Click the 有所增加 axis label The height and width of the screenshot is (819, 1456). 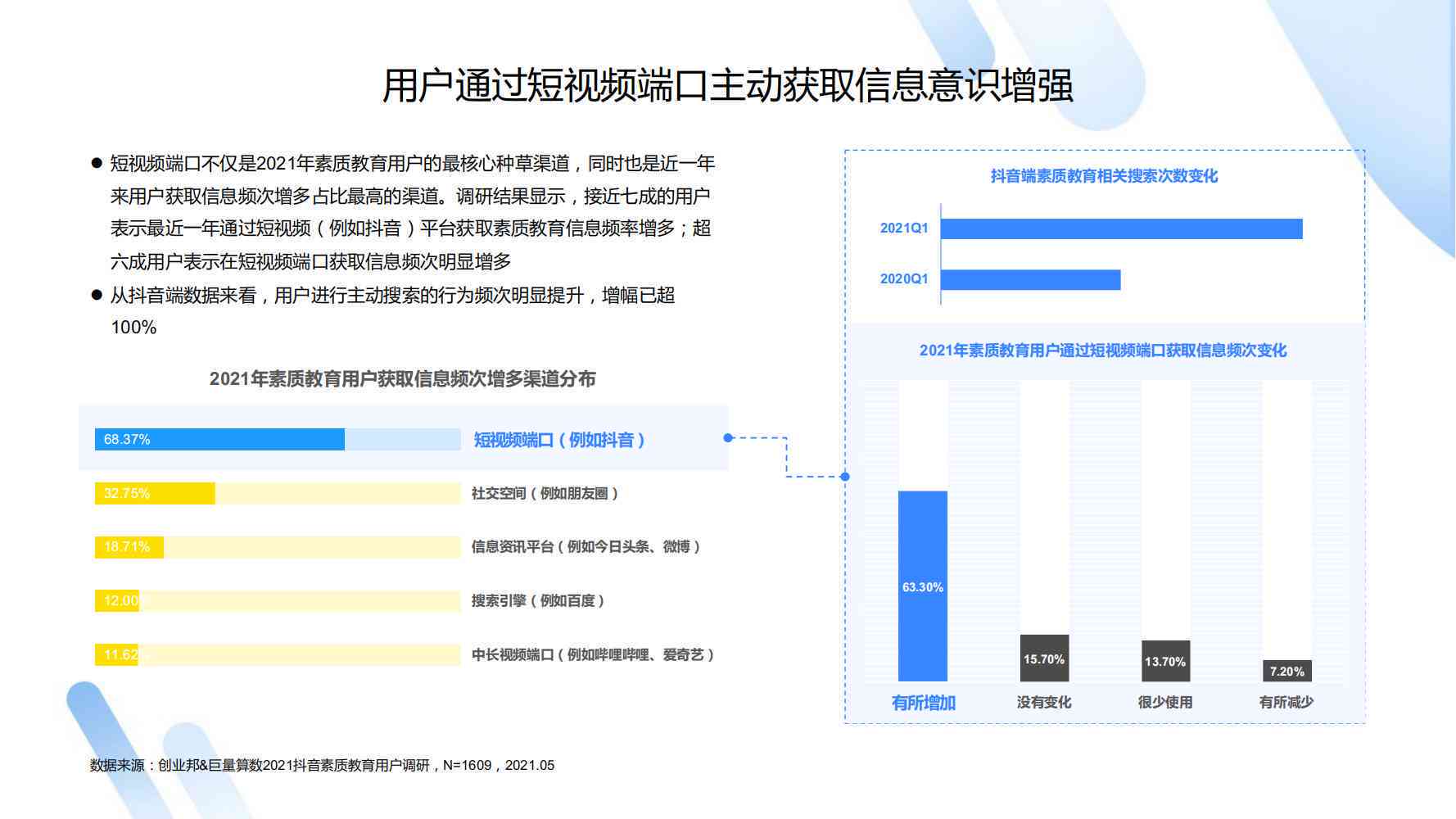923,703
